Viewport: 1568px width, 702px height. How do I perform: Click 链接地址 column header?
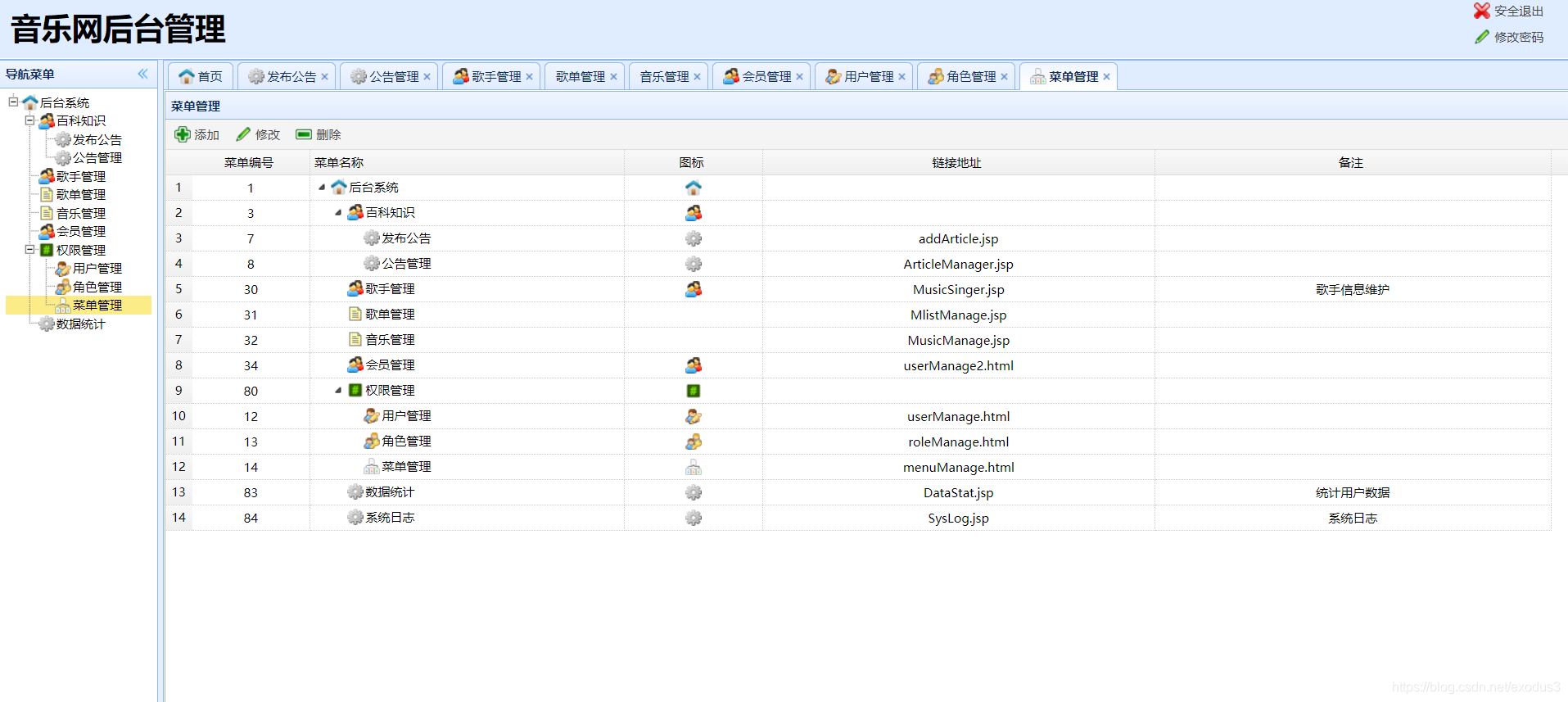point(957,162)
